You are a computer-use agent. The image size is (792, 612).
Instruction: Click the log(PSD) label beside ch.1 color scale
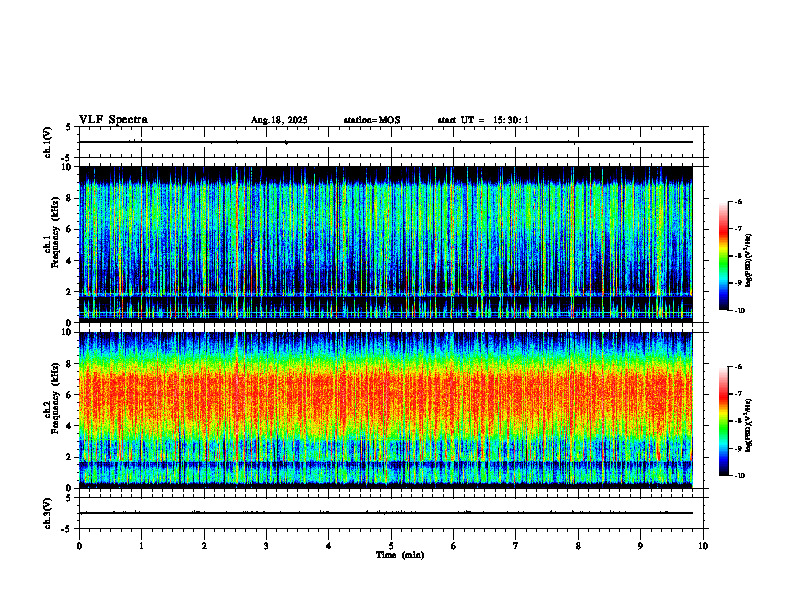750,261
